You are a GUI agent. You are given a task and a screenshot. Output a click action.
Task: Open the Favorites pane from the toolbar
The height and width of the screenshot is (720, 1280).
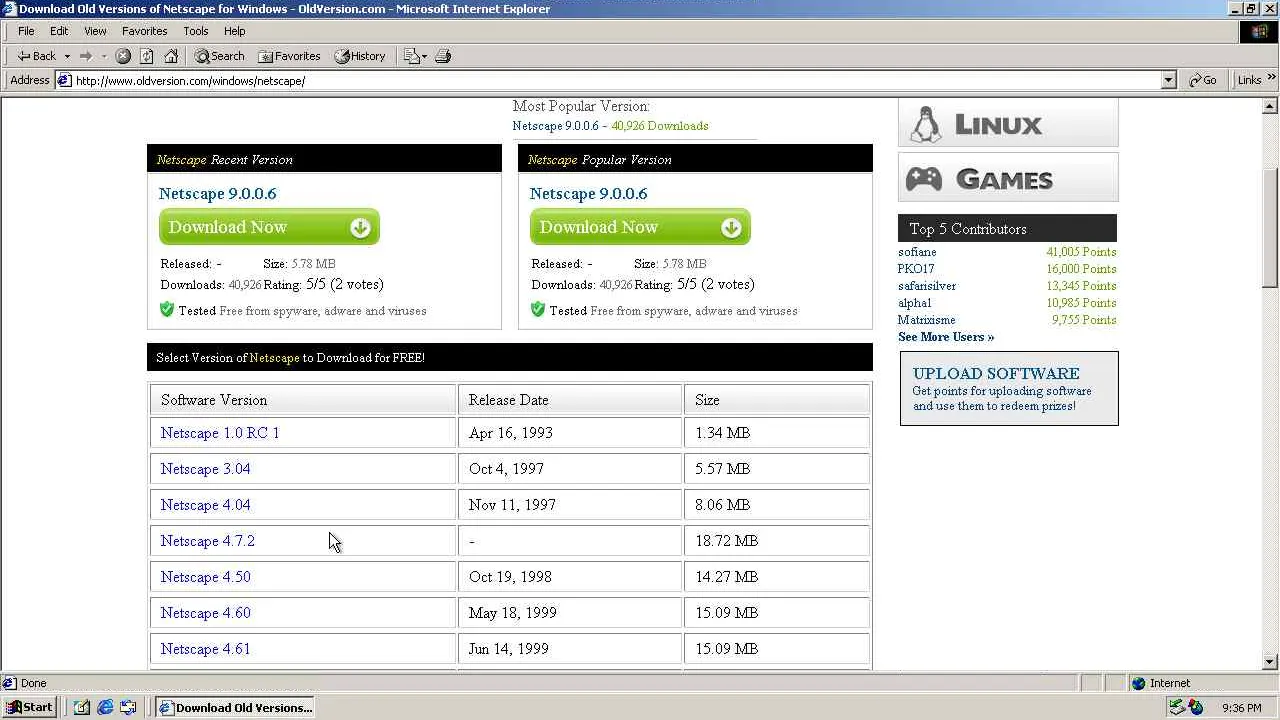289,56
